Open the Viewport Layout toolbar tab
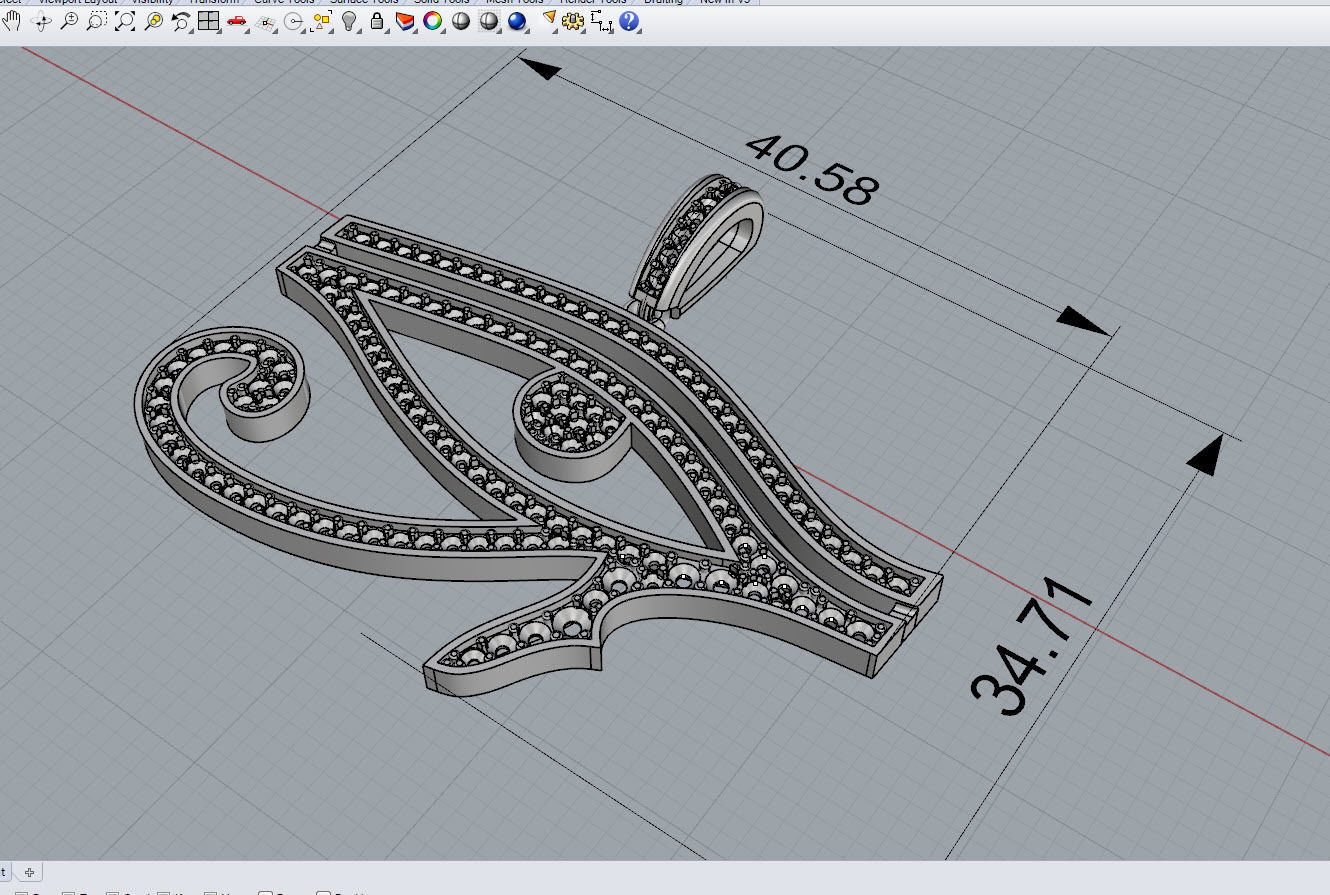 point(77,2)
